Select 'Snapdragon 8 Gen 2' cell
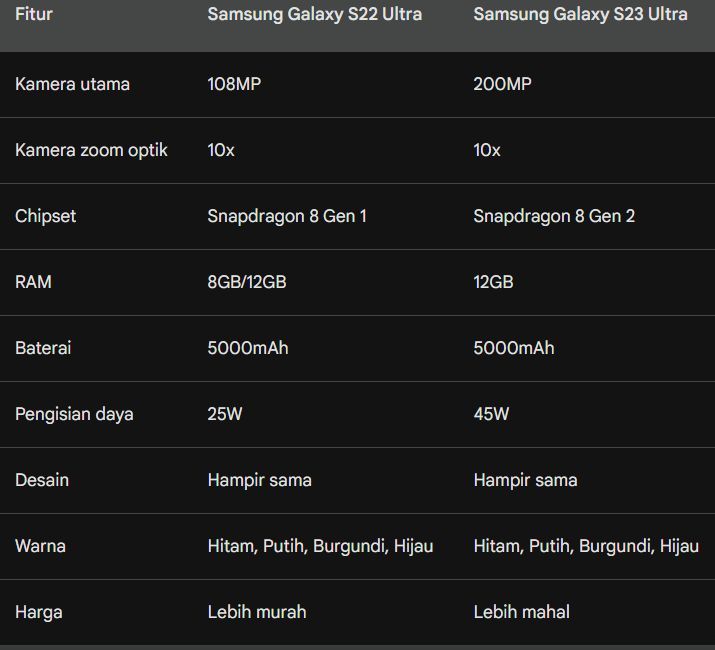Image resolution: width=715 pixels, height=650 pixels. 554,217
